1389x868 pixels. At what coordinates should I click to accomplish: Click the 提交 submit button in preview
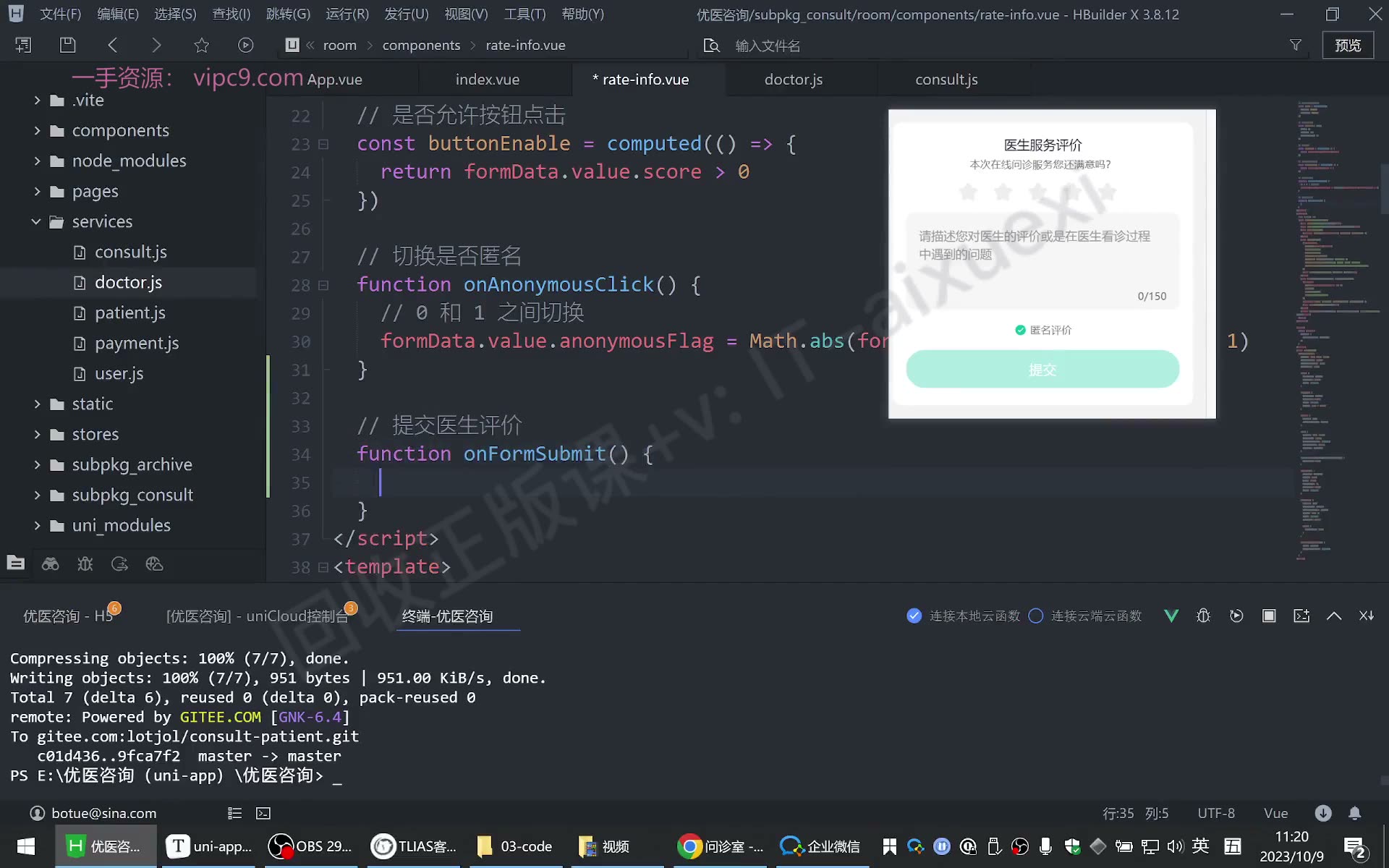pos(1042,369)
